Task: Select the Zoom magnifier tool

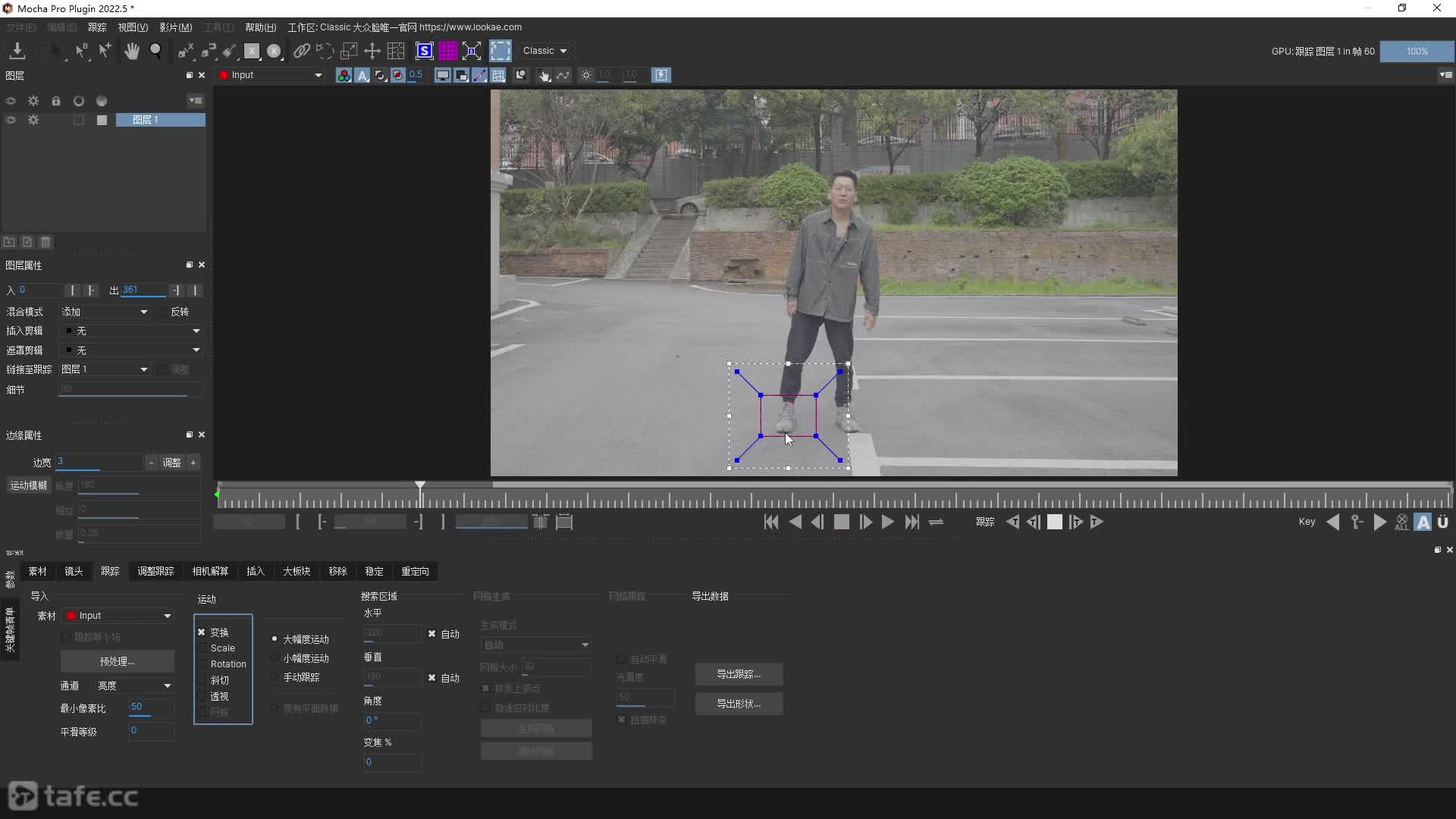Action: pos(155,51)
